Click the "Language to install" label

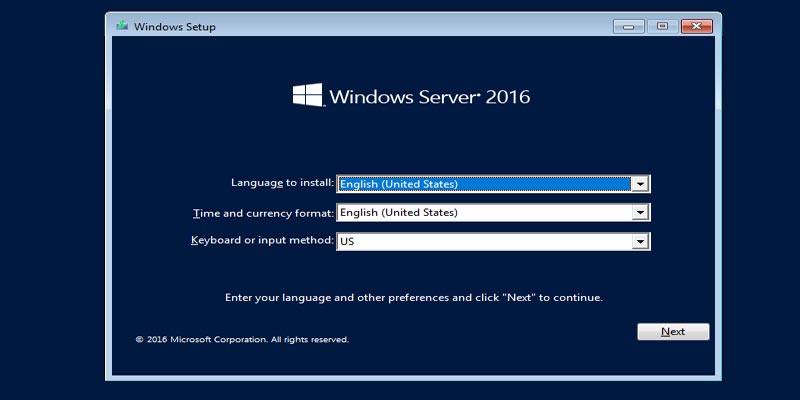coord(282,183)
